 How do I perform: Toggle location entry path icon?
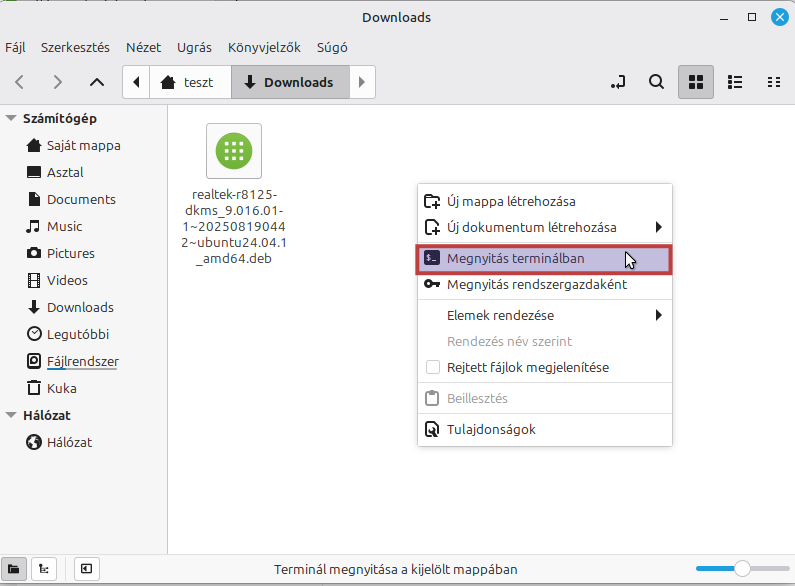coord(618,82)
